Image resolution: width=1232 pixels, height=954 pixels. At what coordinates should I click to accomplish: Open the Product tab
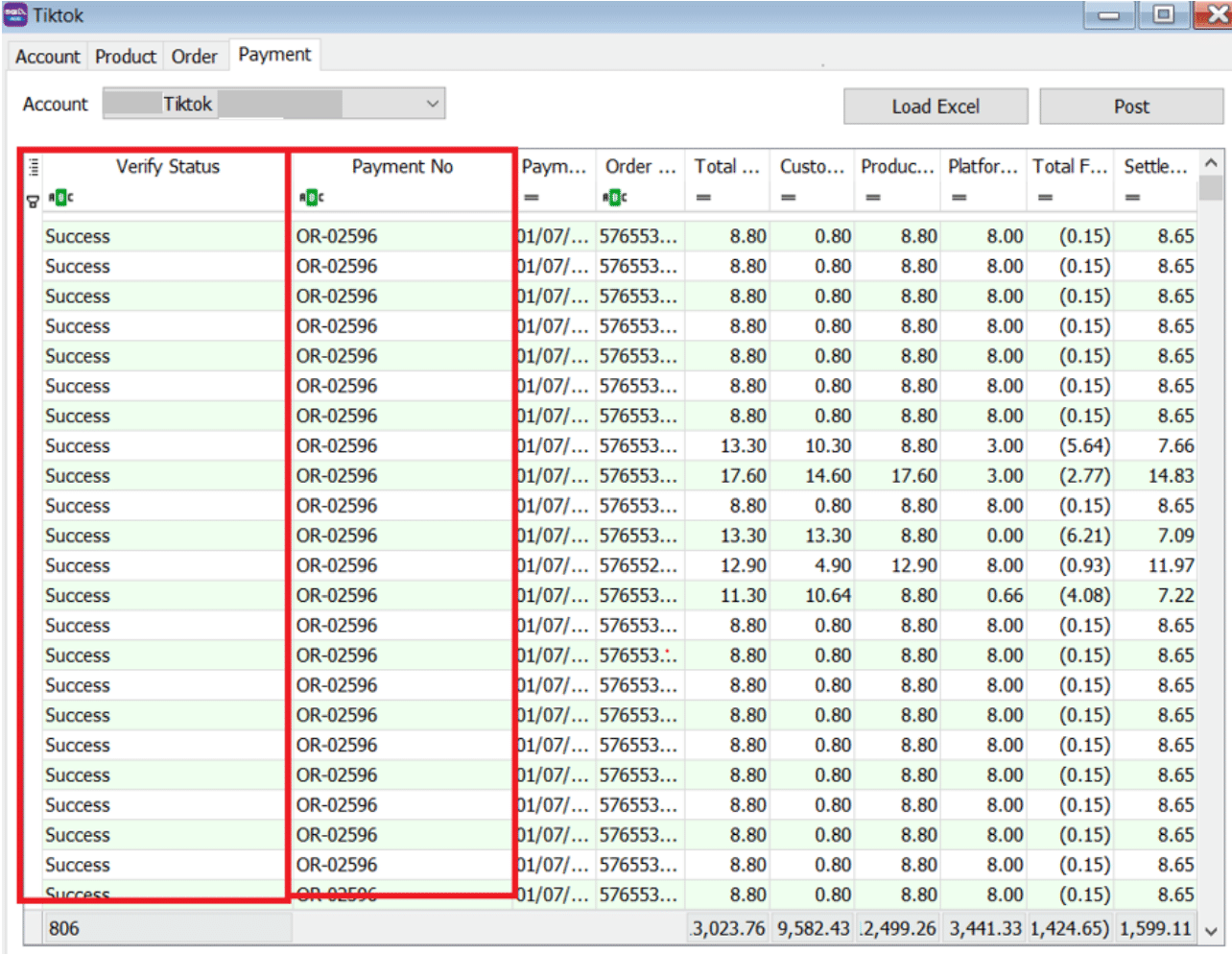pos(125,57)
